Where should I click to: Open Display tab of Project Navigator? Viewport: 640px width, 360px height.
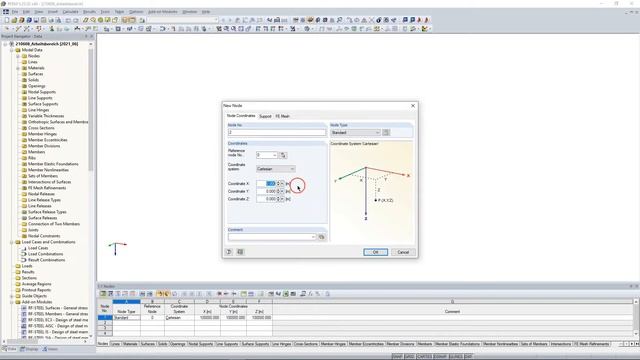click(29, 349)
